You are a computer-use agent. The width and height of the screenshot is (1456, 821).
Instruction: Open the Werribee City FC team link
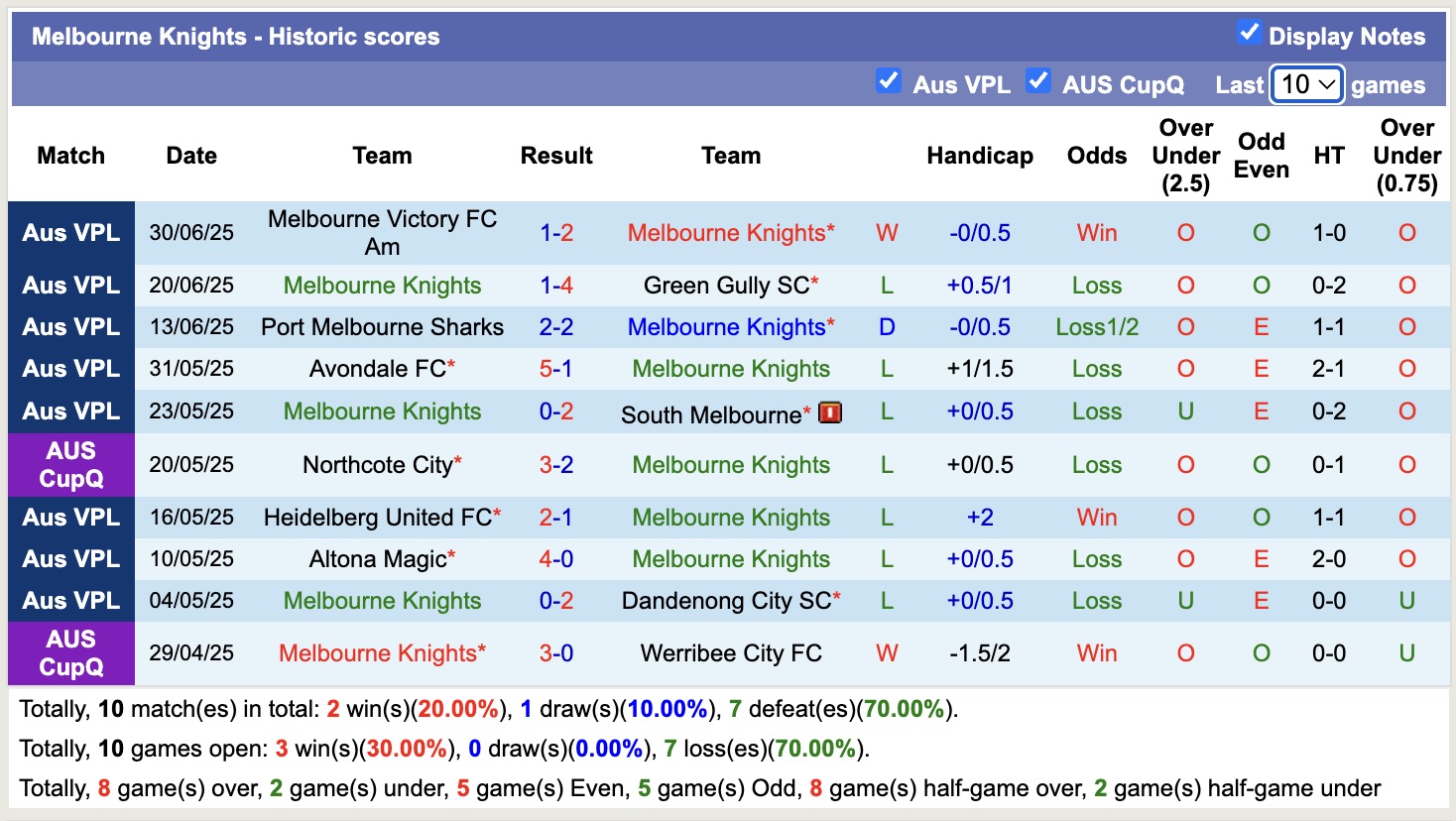point(731,653)
